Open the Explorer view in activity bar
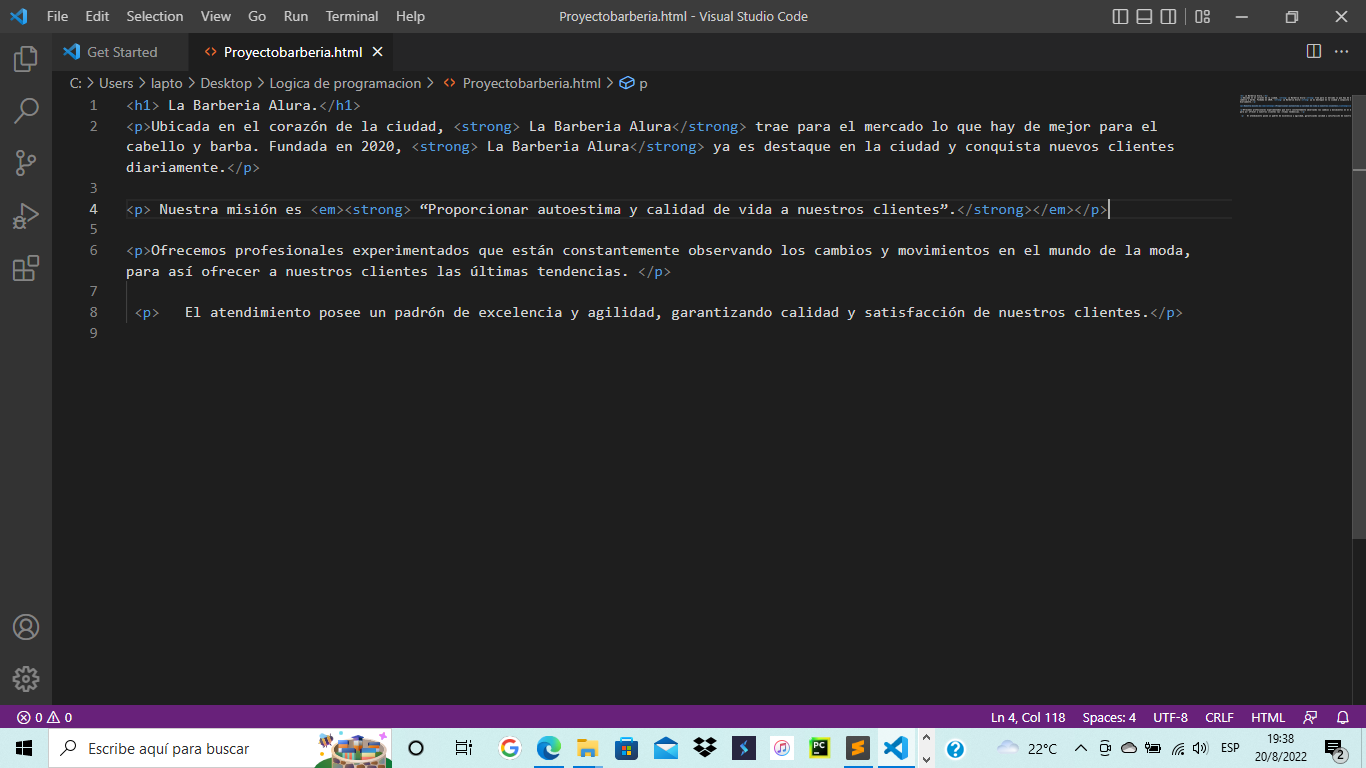Screen dimensions: 1366x768 coord(26,59)
